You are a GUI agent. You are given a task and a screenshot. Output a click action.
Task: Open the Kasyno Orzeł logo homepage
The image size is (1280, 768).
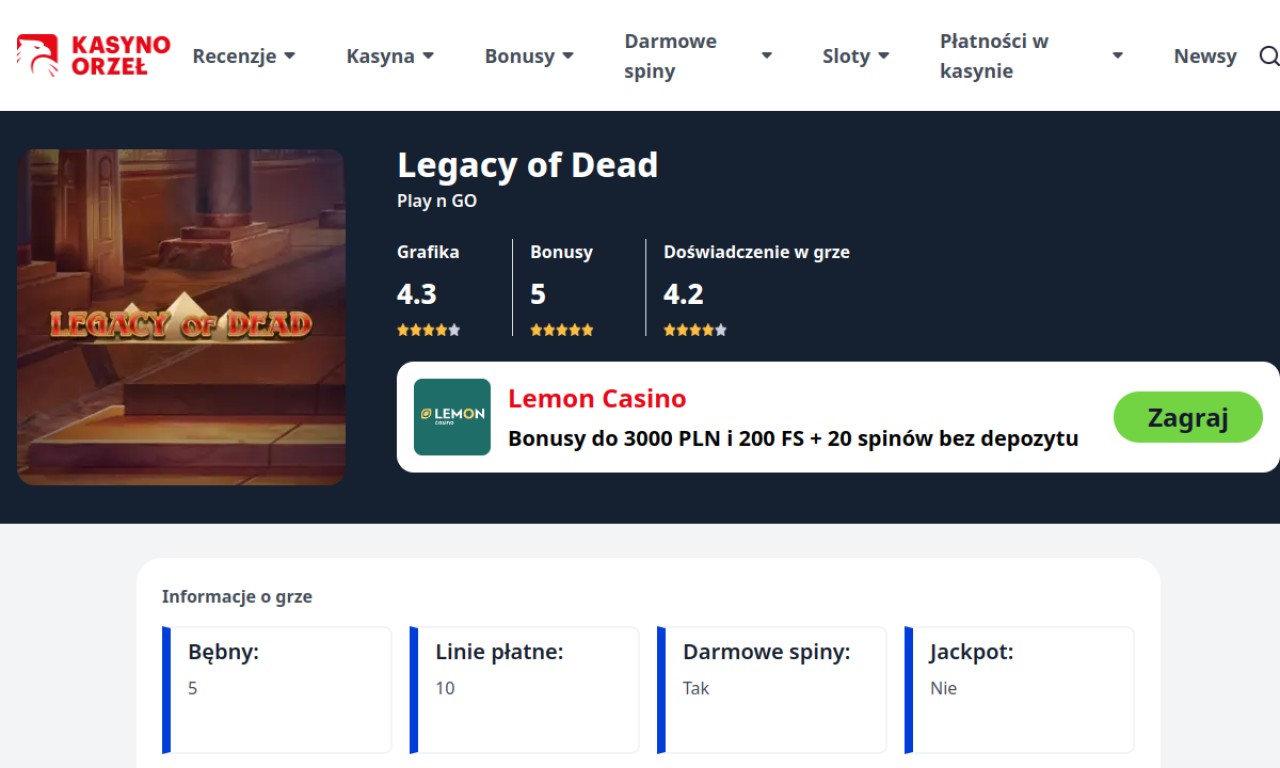point(93,56)
